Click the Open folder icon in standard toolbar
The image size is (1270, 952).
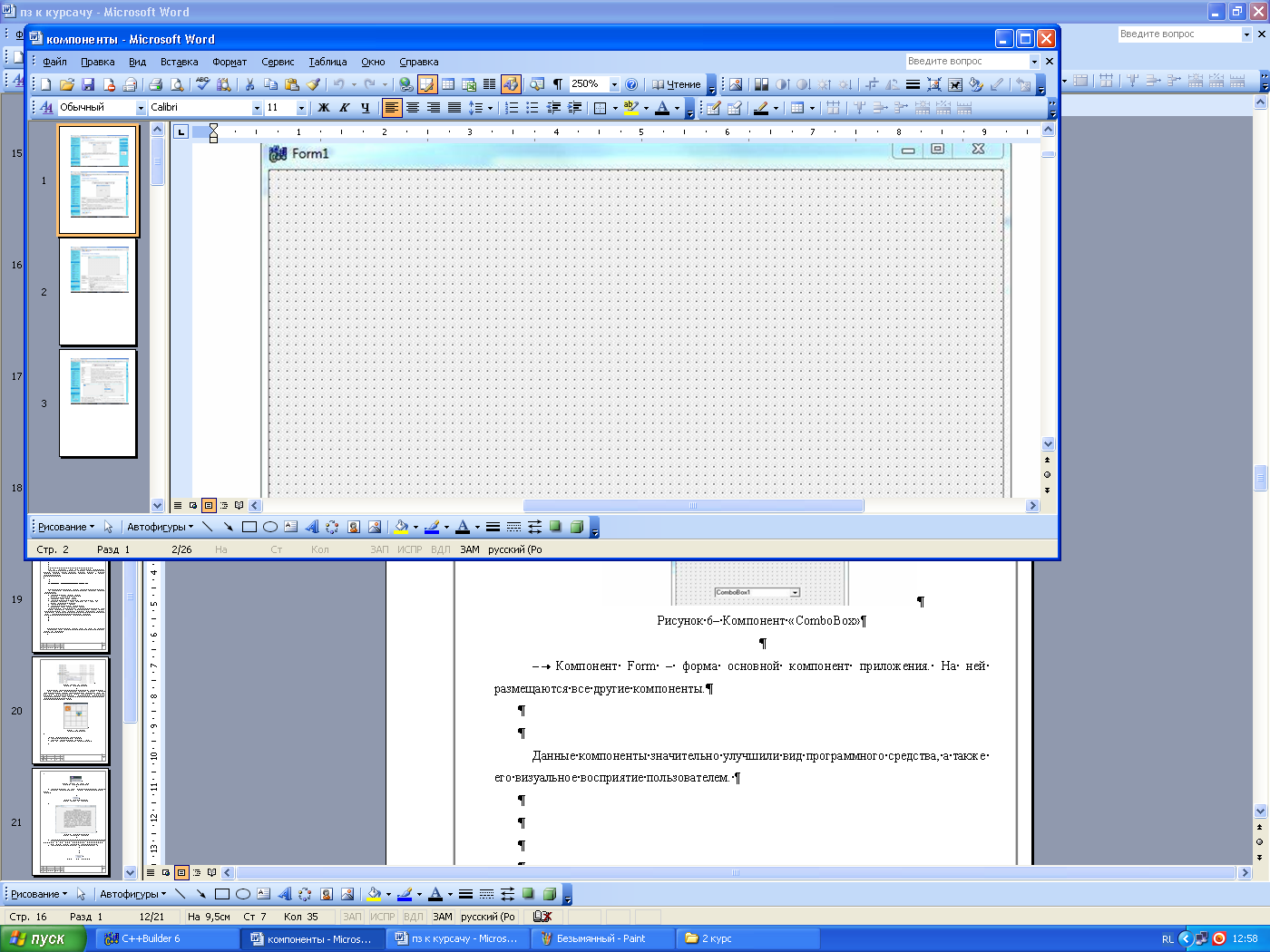(x=67, y=84)
